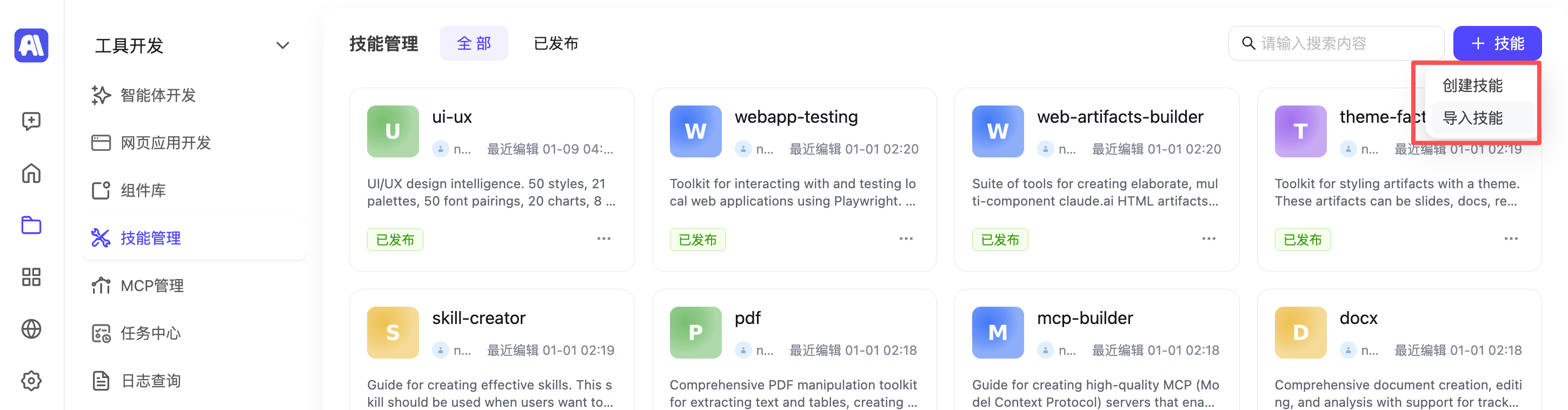
Task: Open 智能体开发 in the sidebar
Action: (158, 95)
